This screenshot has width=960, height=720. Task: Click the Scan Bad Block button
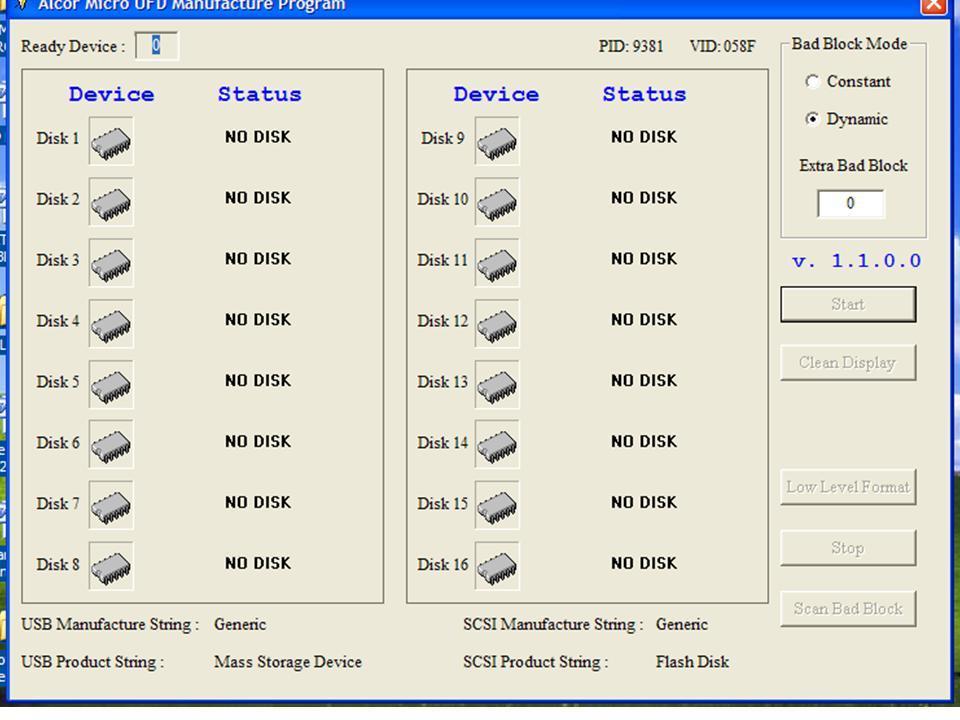(848, 608)
